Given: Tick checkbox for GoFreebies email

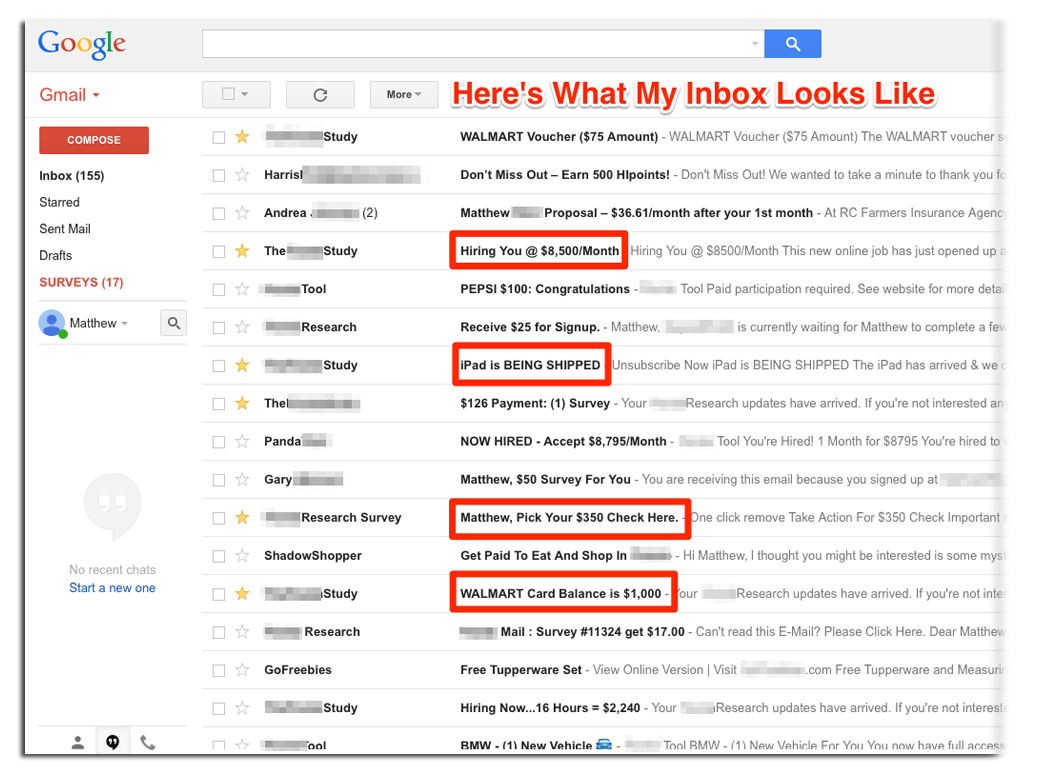Looking at the screenshot, I should click(x=219, y=670).
